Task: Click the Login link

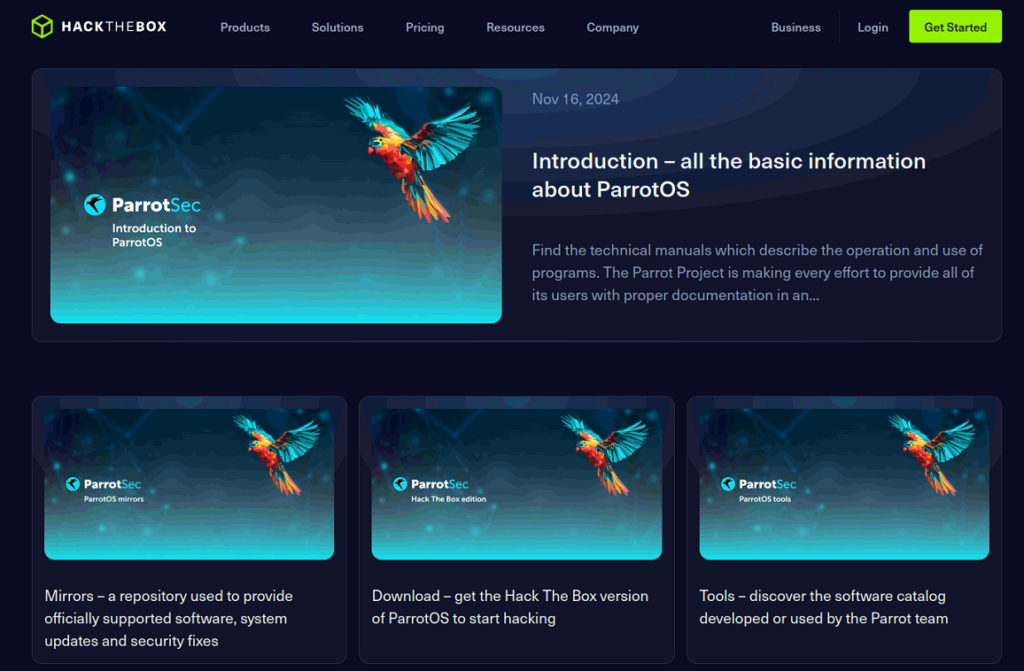Action: point(873,27)
